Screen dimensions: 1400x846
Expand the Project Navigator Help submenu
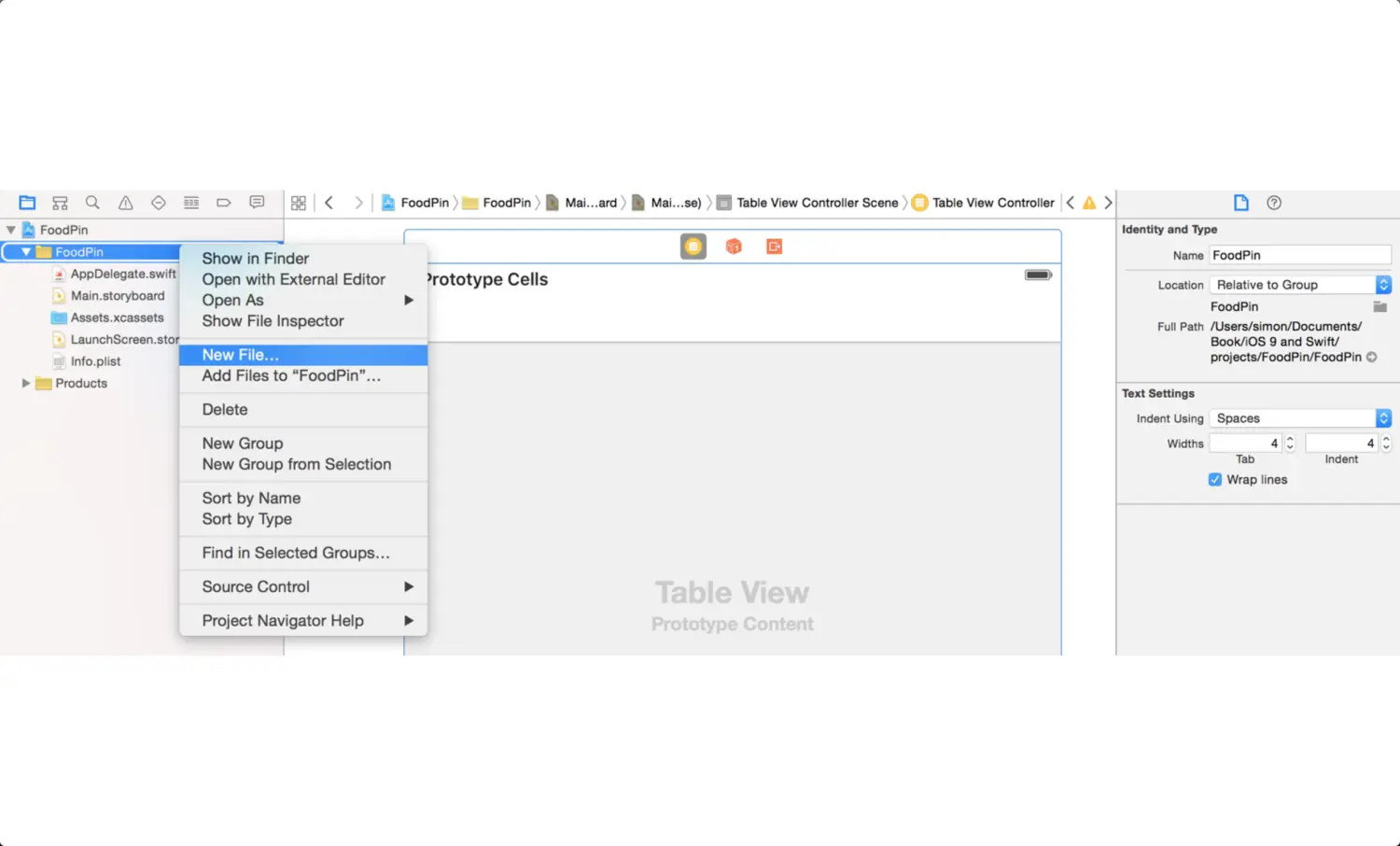click(x=303, y=620)
